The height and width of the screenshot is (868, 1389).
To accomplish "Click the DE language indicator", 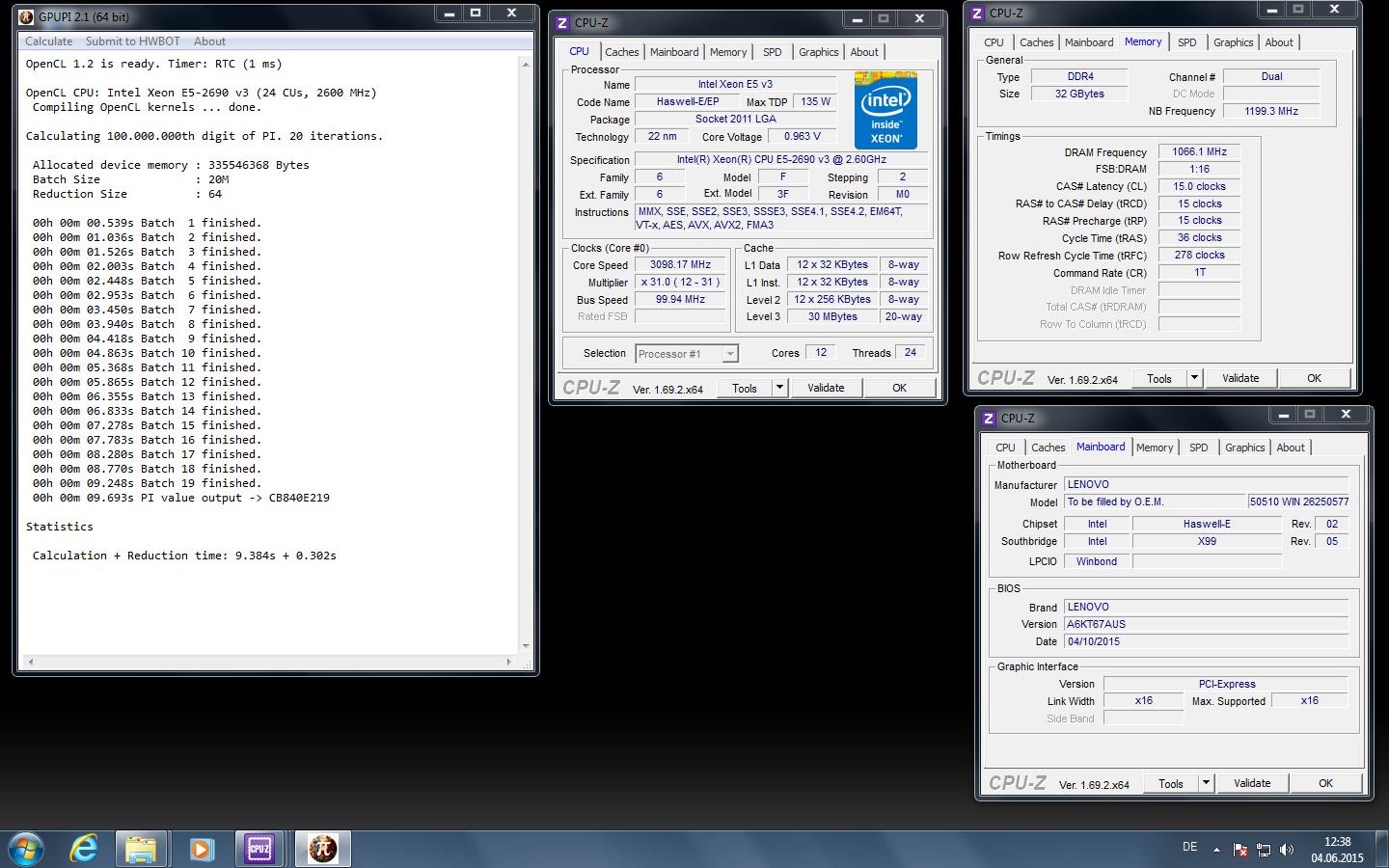I will tap(1189, 847).
